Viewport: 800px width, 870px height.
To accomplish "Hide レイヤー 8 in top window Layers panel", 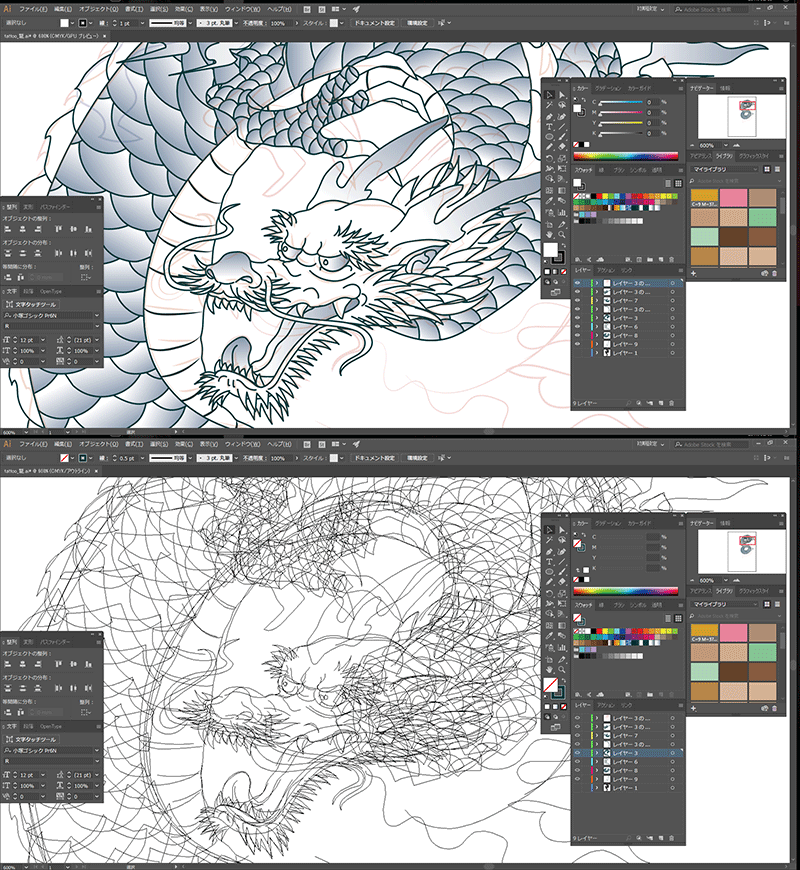I will [577, 336].
